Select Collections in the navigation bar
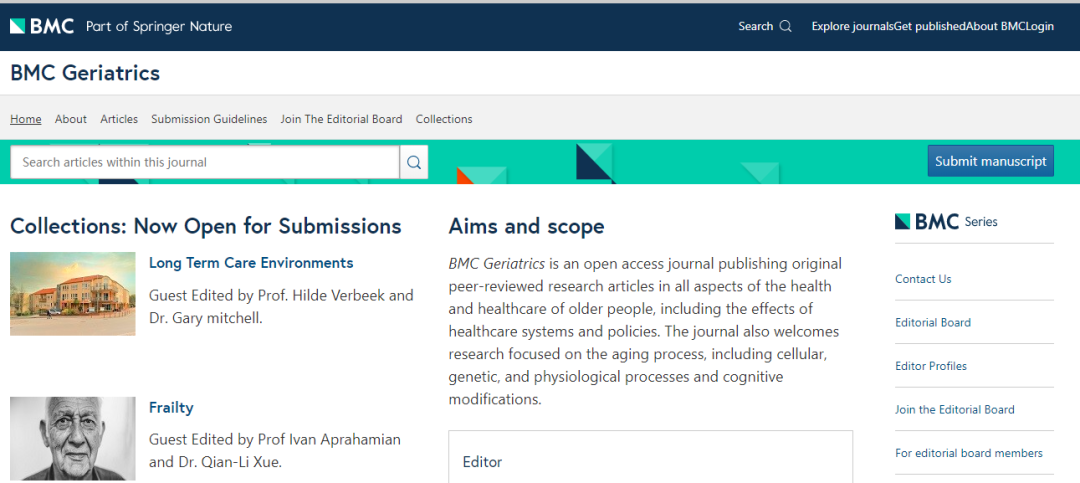The width and height of the screenshot is (1080, 483). click(x=444, y=119)
